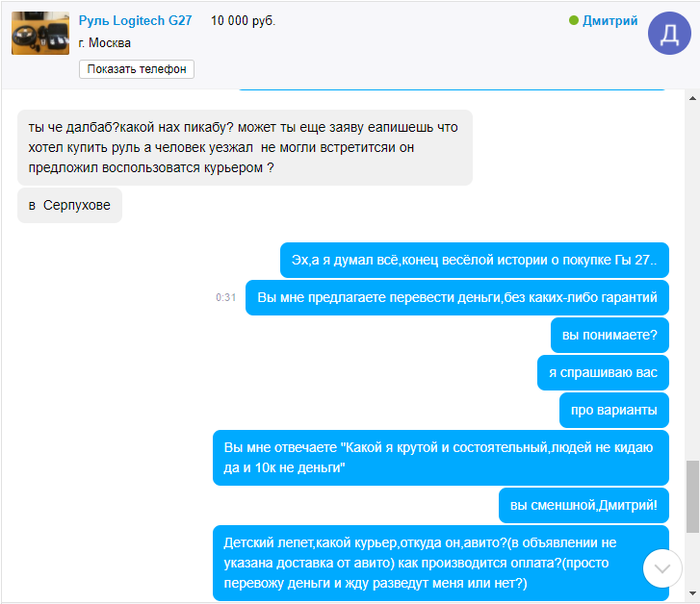The width and height of the screenshot is (700, 604).
Task: Click the message starting 'Эх,а я думал'
Action: [474, 260]
